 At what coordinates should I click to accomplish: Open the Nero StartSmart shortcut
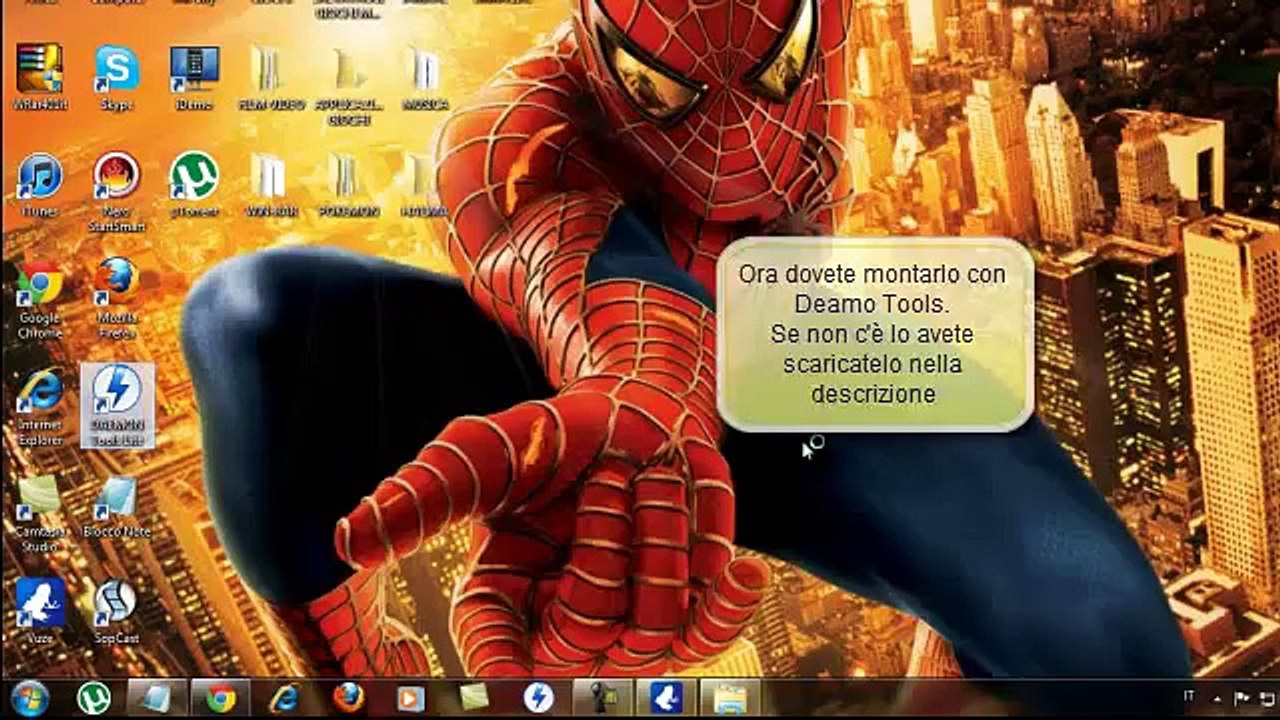pos(117,192)
